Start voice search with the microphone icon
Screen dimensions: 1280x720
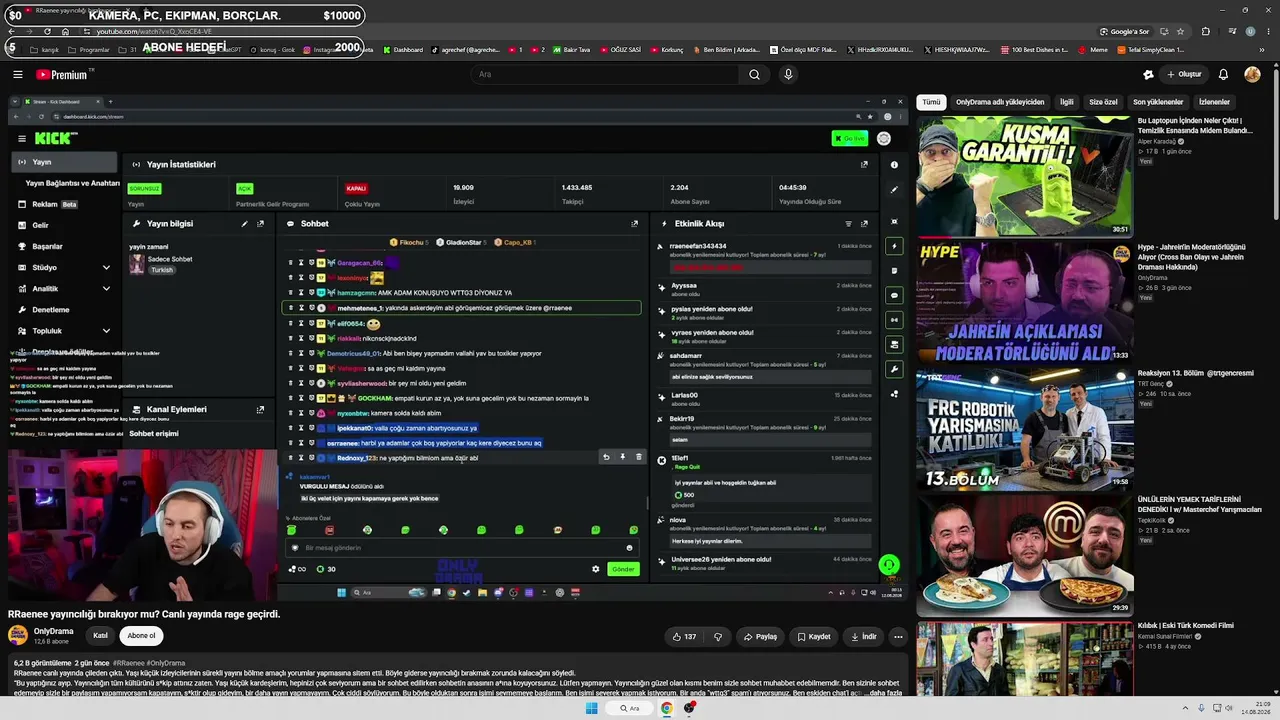click(788, 74)
